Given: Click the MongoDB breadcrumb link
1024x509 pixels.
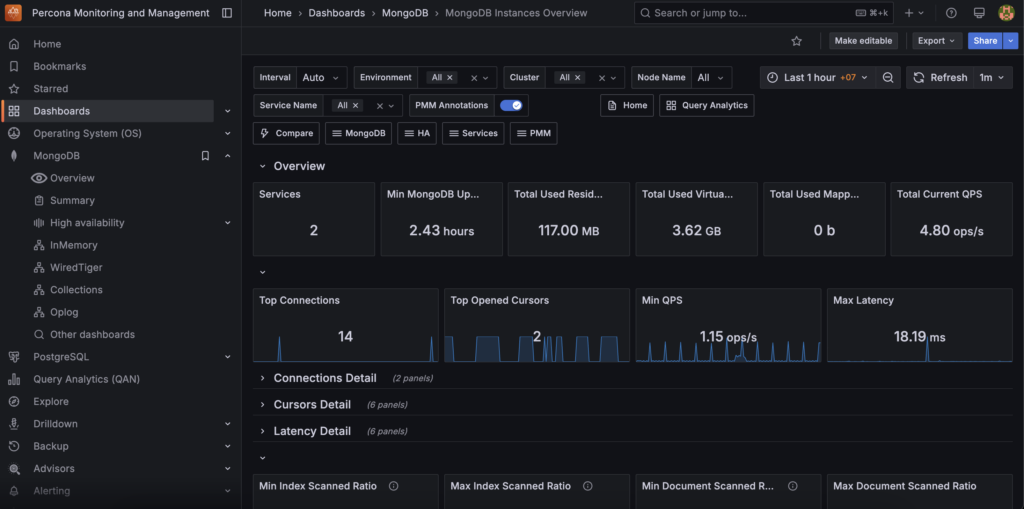Looking at the screenshot, I should coord(405,13).
